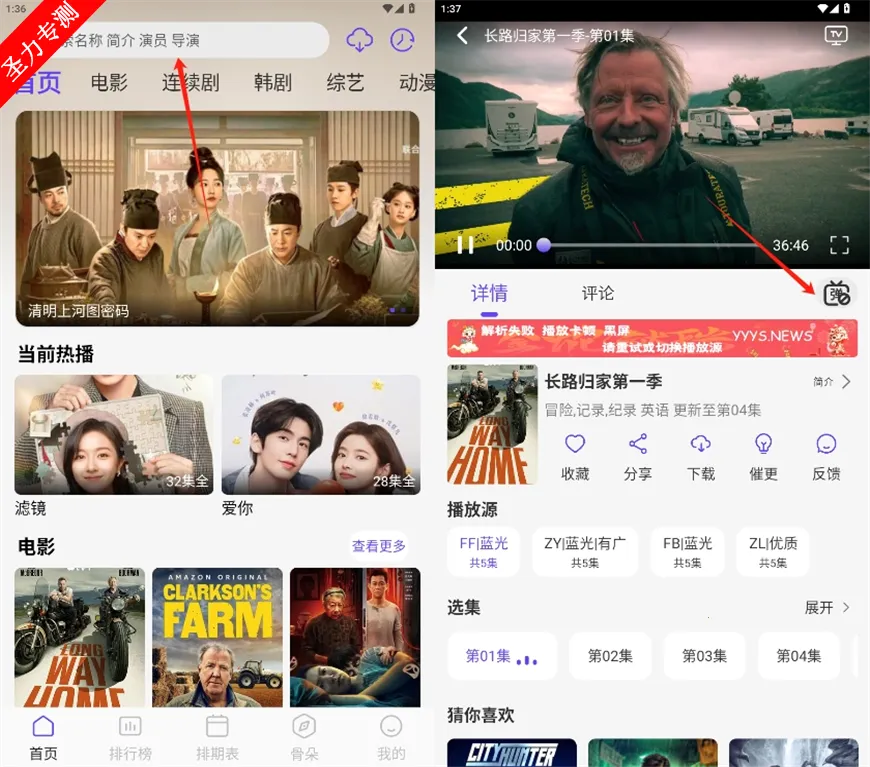Pause the playing video
The image size is (870, 767).
[x=465, y=245]
